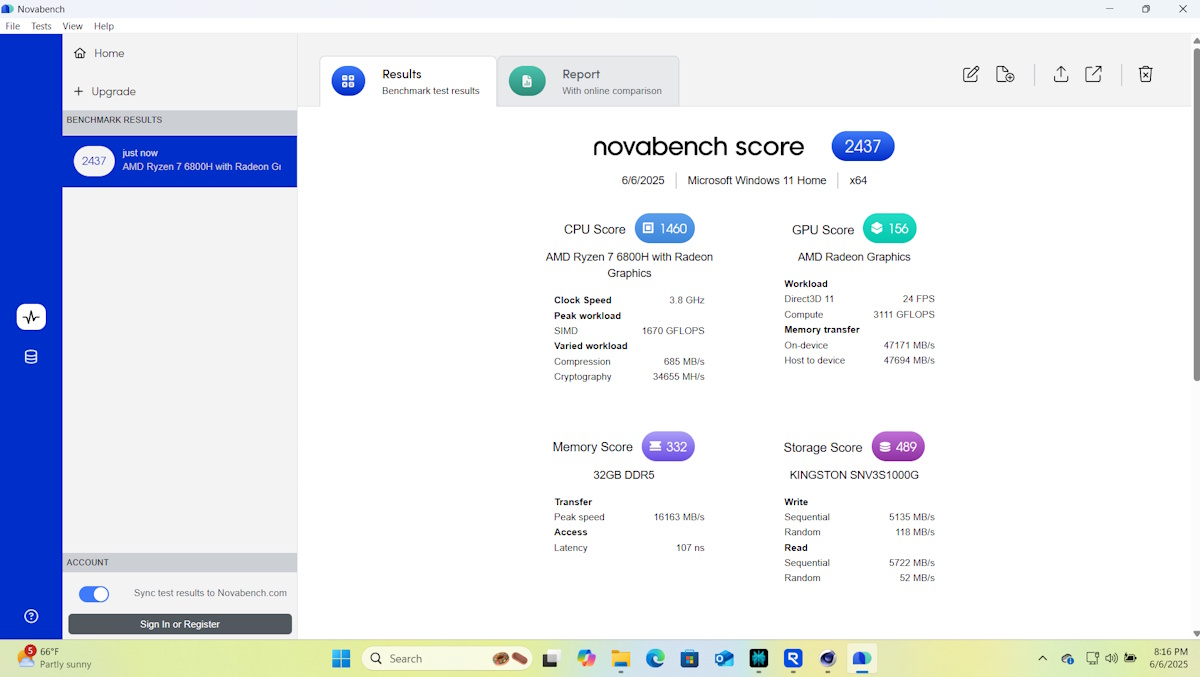
Task: Open File Explorer from taskbar
Action: tap(621, 658)
